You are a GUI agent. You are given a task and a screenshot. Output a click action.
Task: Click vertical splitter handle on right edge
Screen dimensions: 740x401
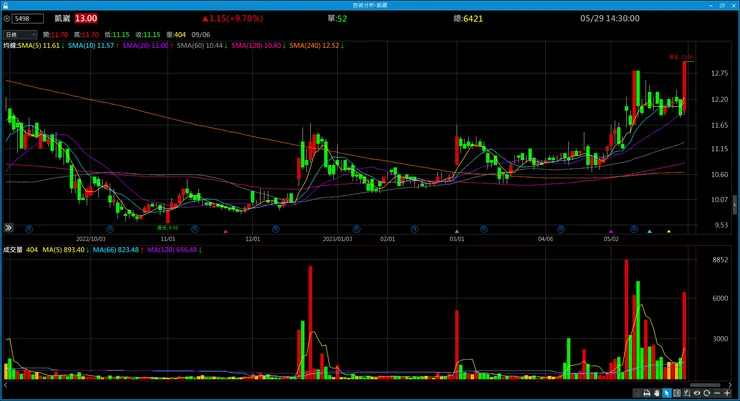coord(735,205)
